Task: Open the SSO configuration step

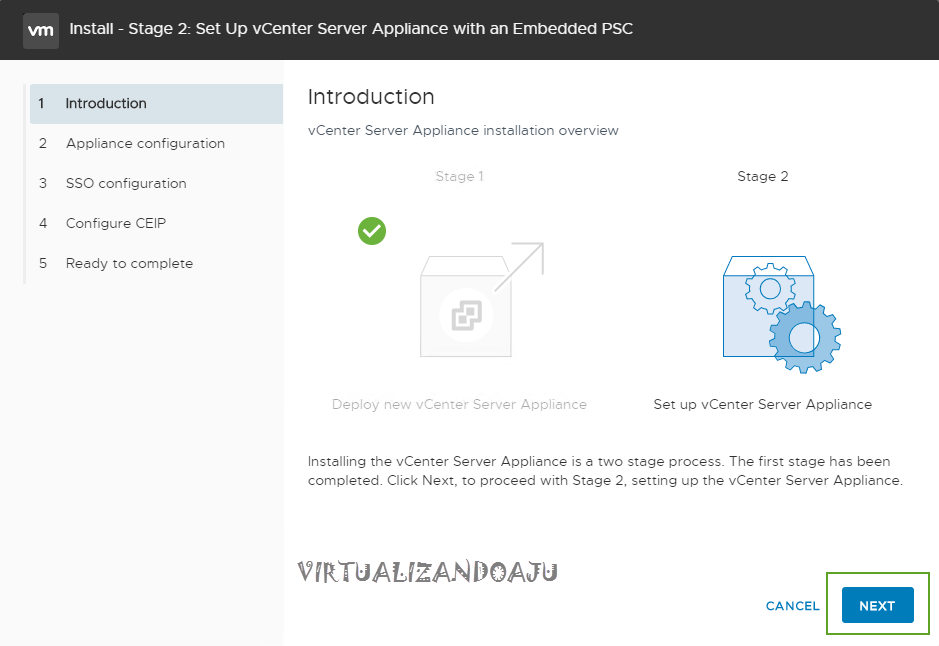Action: click(126, 184)
